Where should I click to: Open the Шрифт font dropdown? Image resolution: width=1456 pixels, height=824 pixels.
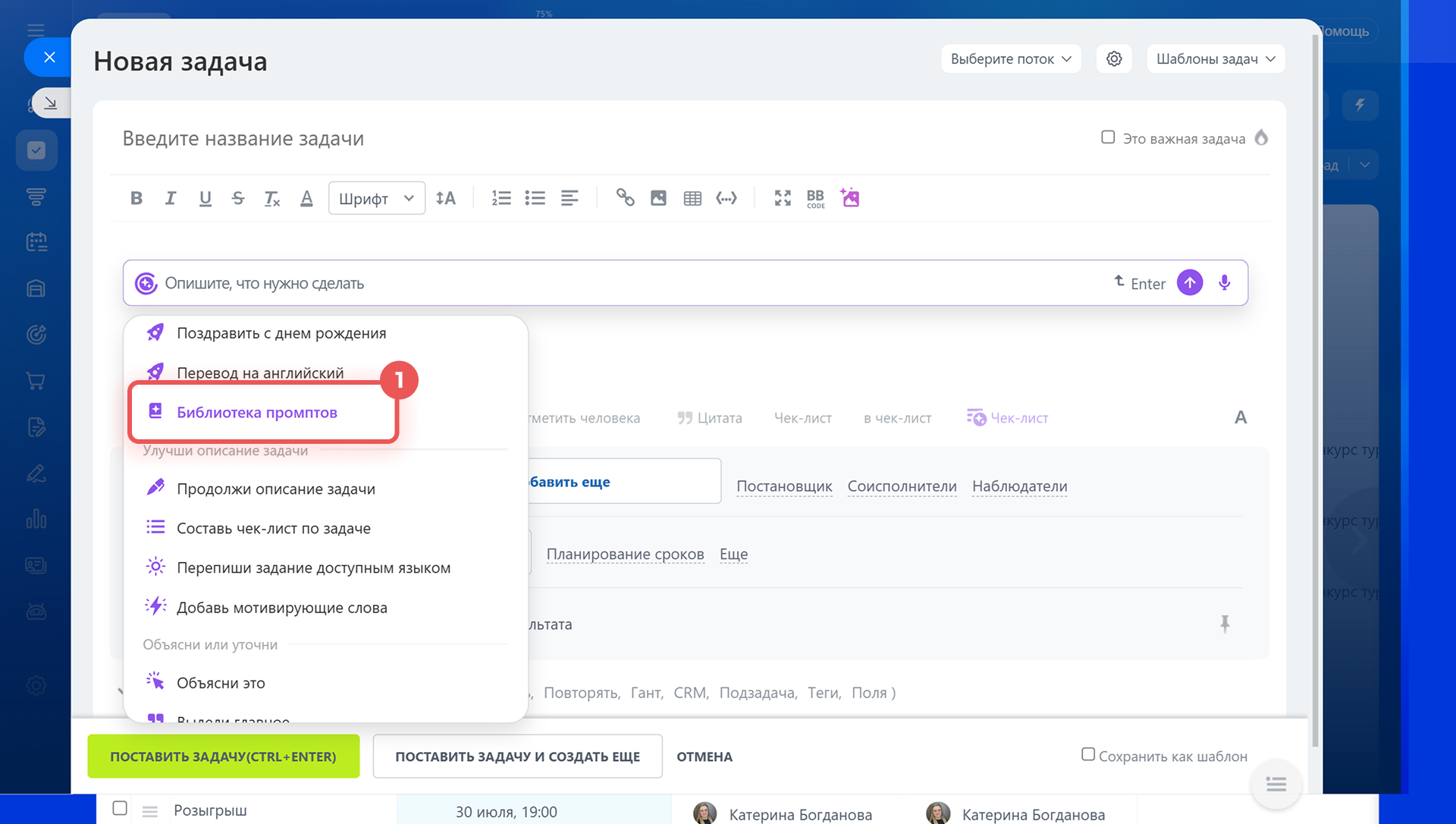coord(377,198)
